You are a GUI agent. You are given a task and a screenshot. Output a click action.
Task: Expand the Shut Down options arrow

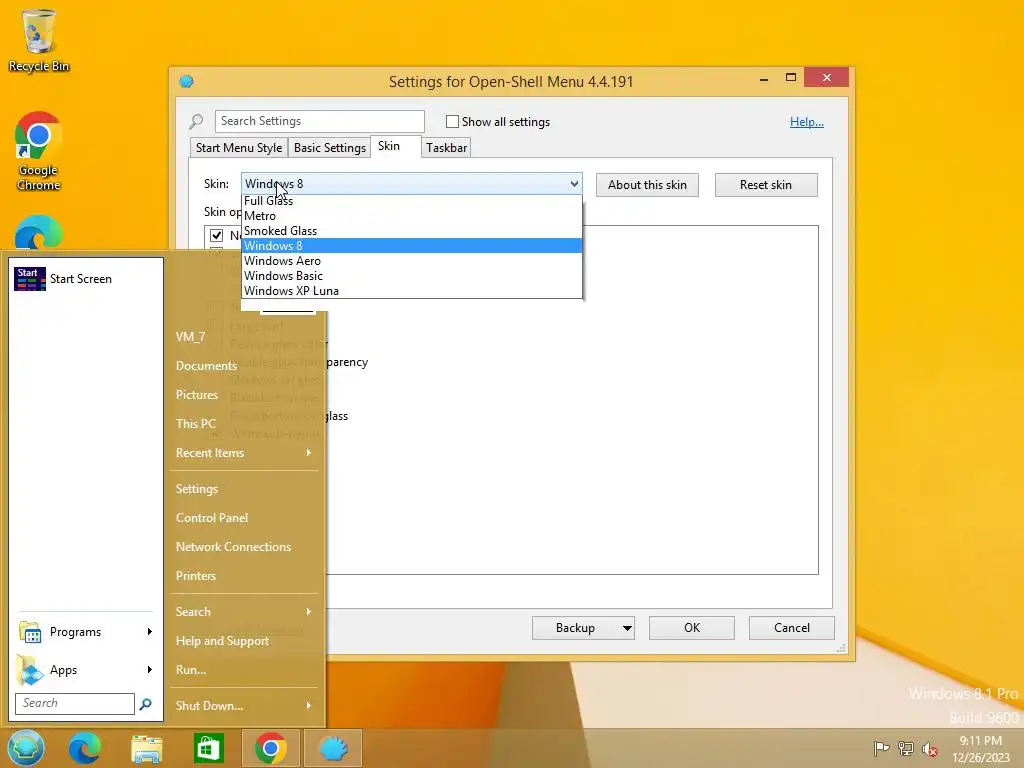[309, 706]
